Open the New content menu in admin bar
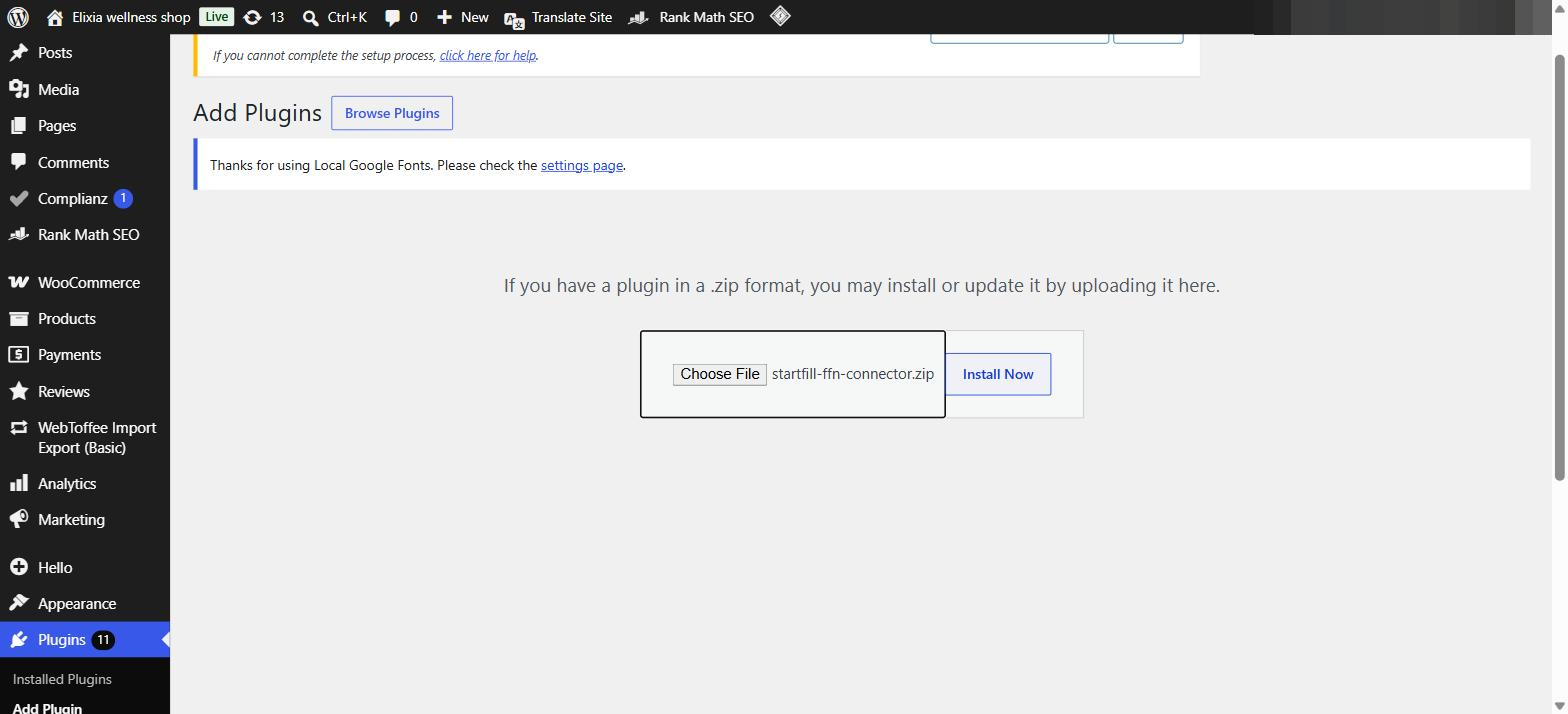Image resolution: width=1568 pixels, height=714 pixels. [x=463, y=17]
